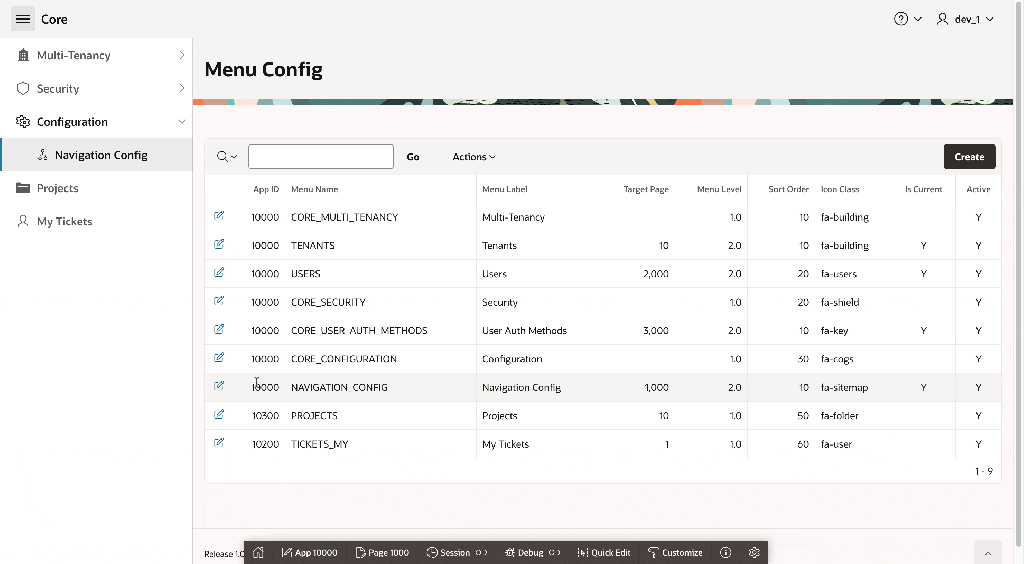Click edit icon for CORE_MULTI_TENANCY row
This screenshot has height=564, width=1024.
tap(219, 216)
